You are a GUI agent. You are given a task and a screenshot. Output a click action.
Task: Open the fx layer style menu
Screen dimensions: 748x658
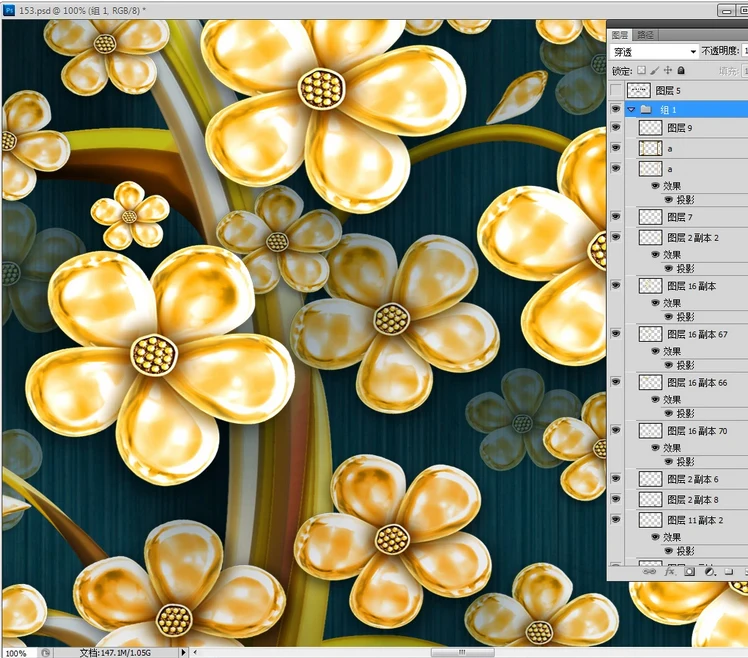pyautogui.click(x=670, y=572)
